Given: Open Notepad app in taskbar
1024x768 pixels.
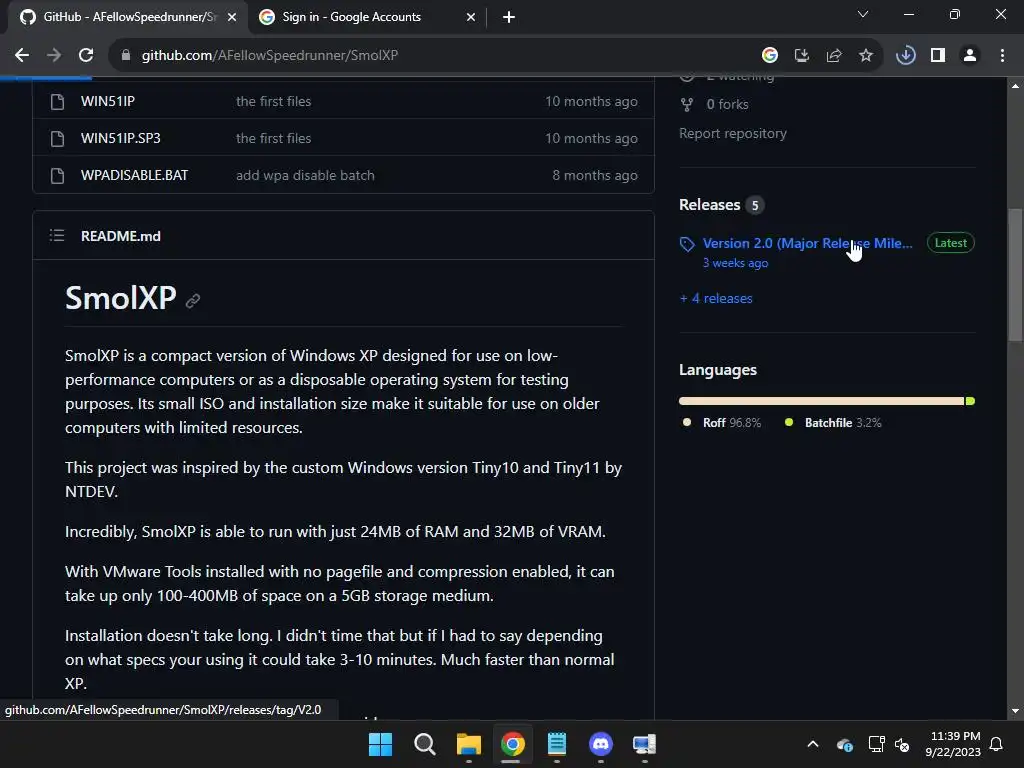Looking at the screenshot, I should [556, 744].
